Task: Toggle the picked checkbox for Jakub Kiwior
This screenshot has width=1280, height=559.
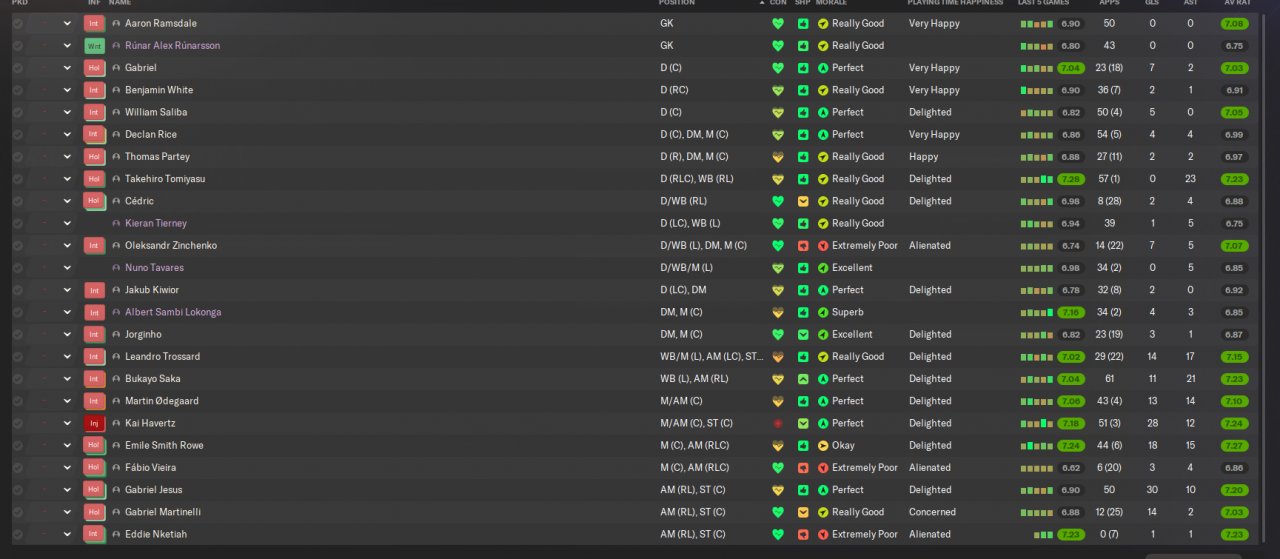Action: coord(17,290)
